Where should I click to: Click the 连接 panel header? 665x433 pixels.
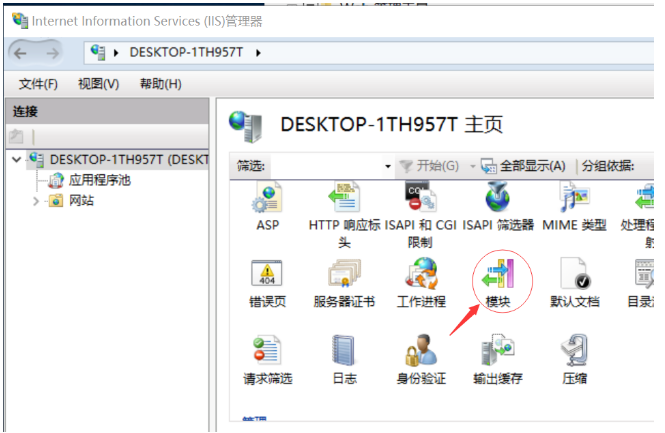coord(108,112)
